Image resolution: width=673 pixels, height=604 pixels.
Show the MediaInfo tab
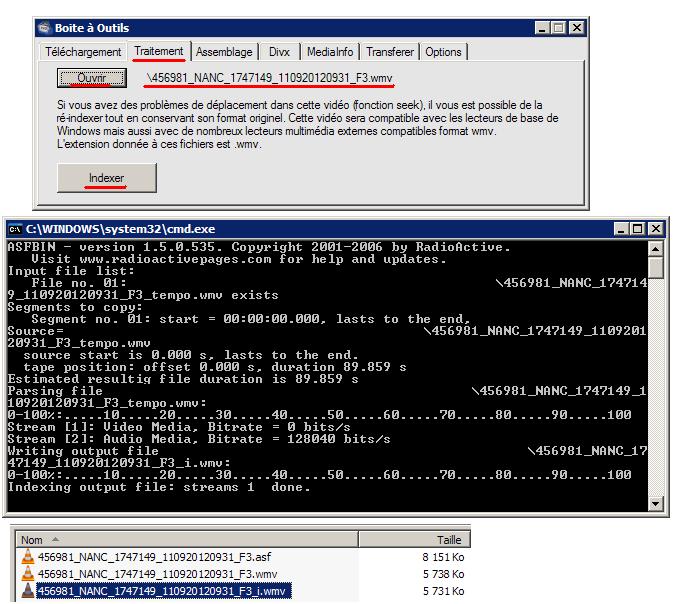pyautogui.click(x=328, y=52)
